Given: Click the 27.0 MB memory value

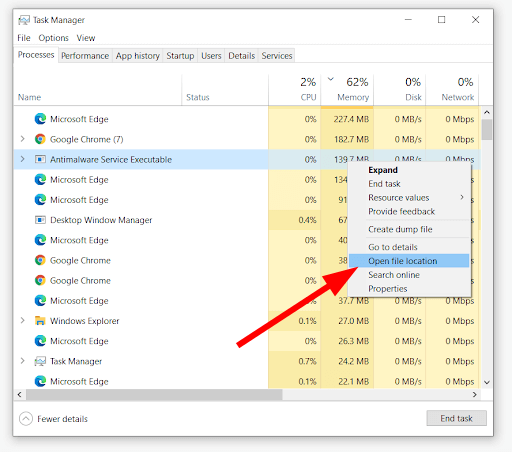Looking at the screenshot, I should pos(354,321).
